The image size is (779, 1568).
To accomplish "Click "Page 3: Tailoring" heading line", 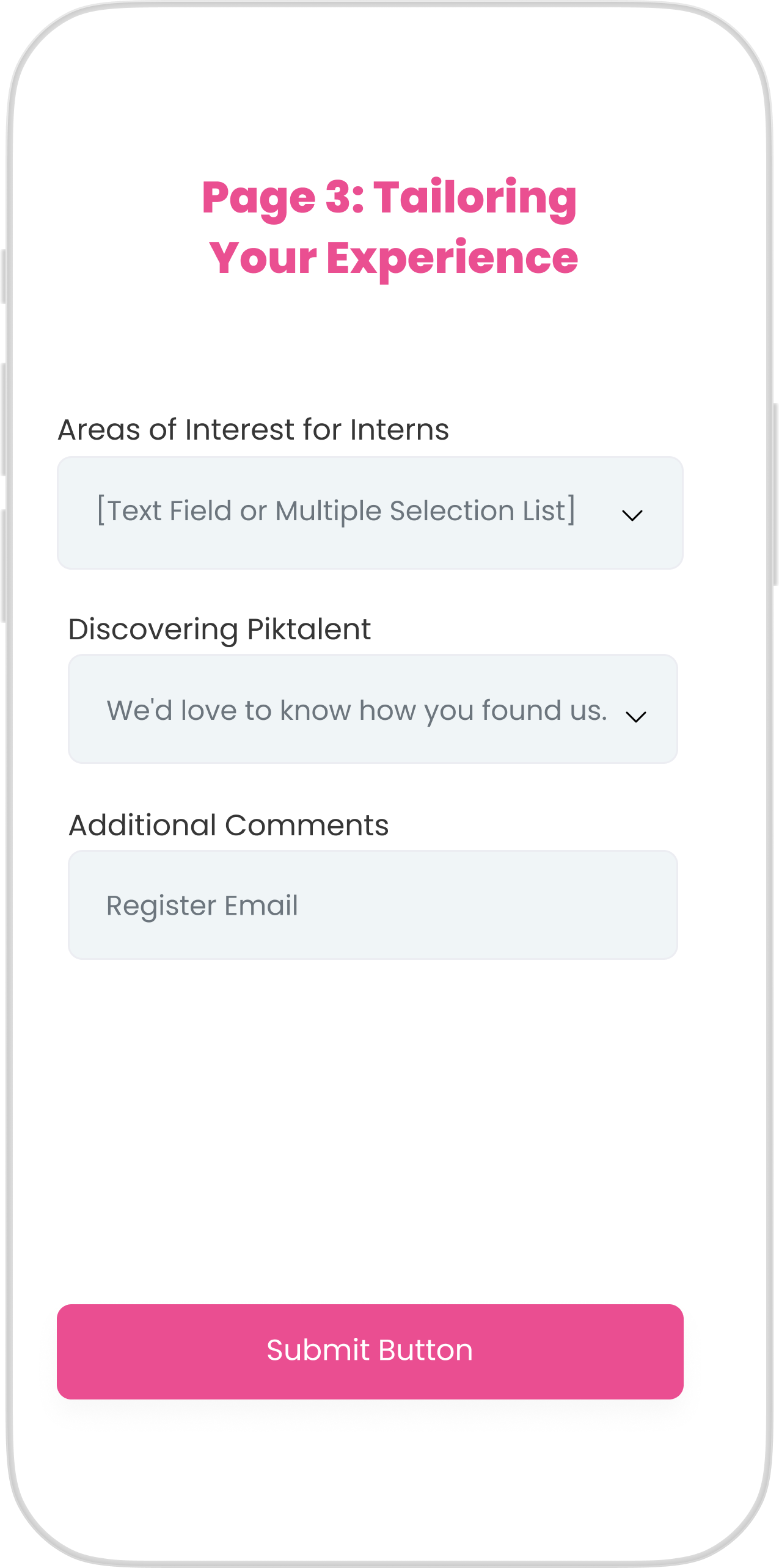I will [x=389, y=197].
